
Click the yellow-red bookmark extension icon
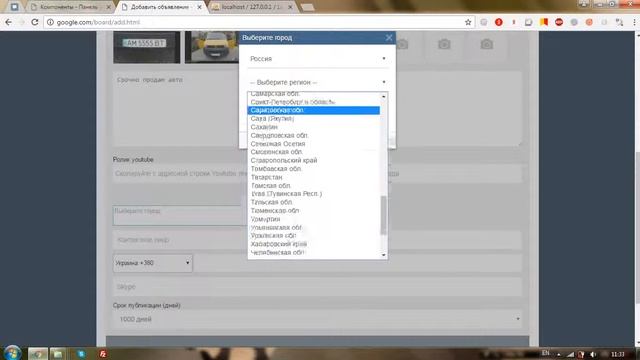point(544,22)
